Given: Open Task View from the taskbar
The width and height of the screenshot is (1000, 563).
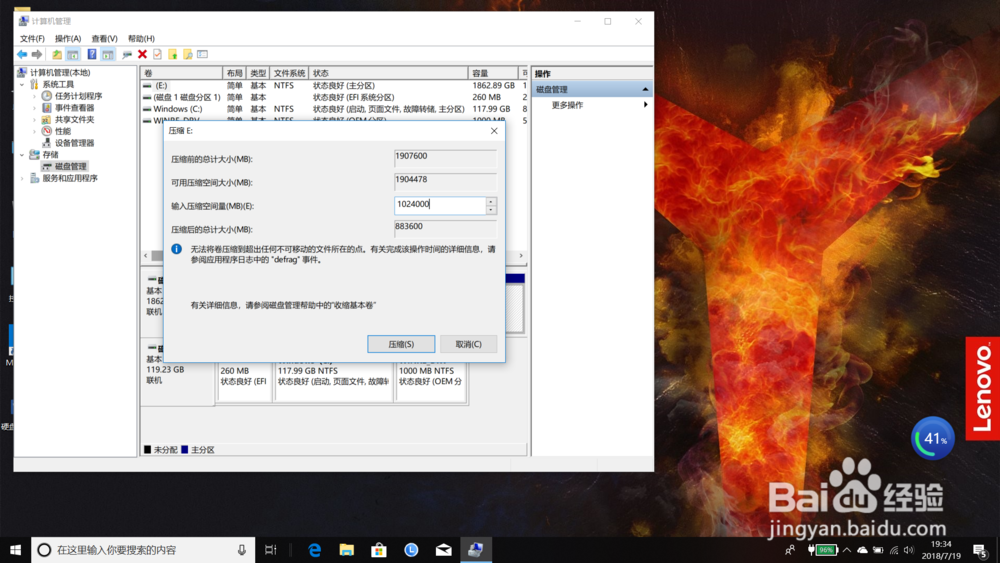Looking at the screenshot, I should pyautogui.click(x=270, y=550).
